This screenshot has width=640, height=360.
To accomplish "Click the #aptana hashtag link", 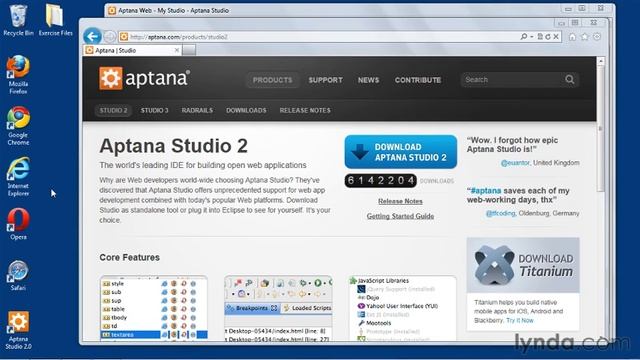I will pos(486,191).
